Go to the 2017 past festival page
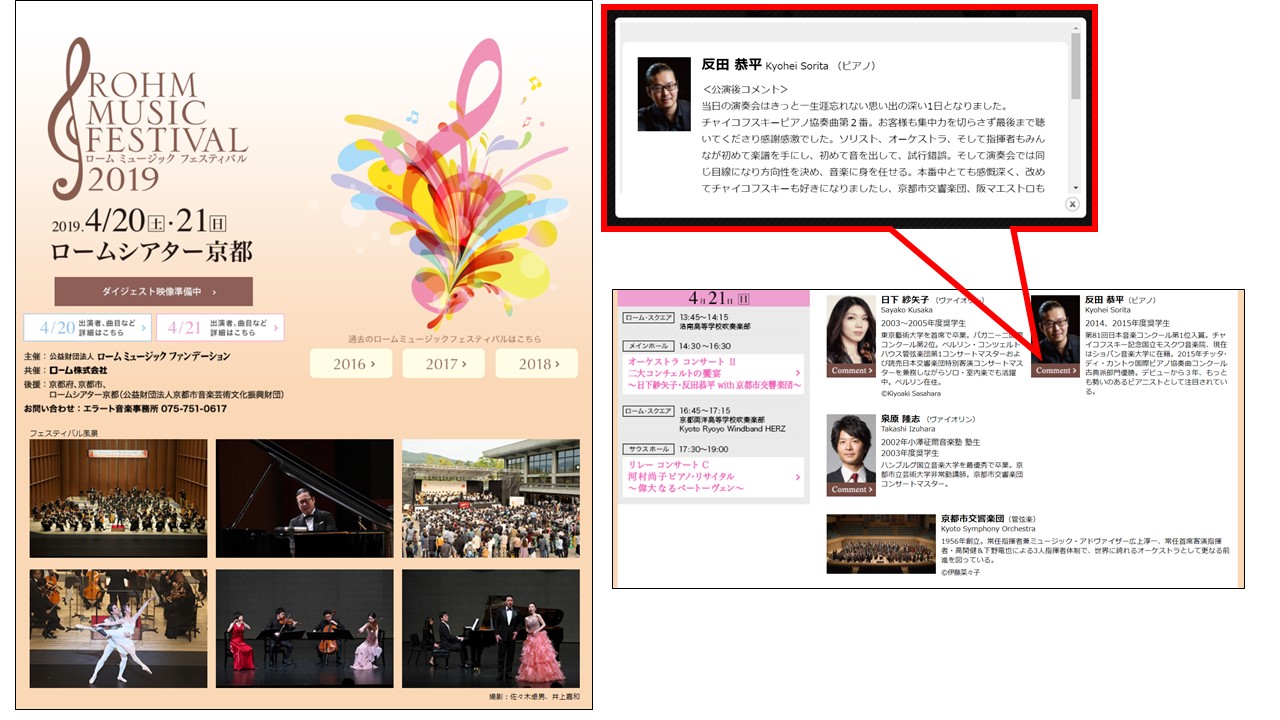The height and width of the screenshot is (720, 1280). 443,364
